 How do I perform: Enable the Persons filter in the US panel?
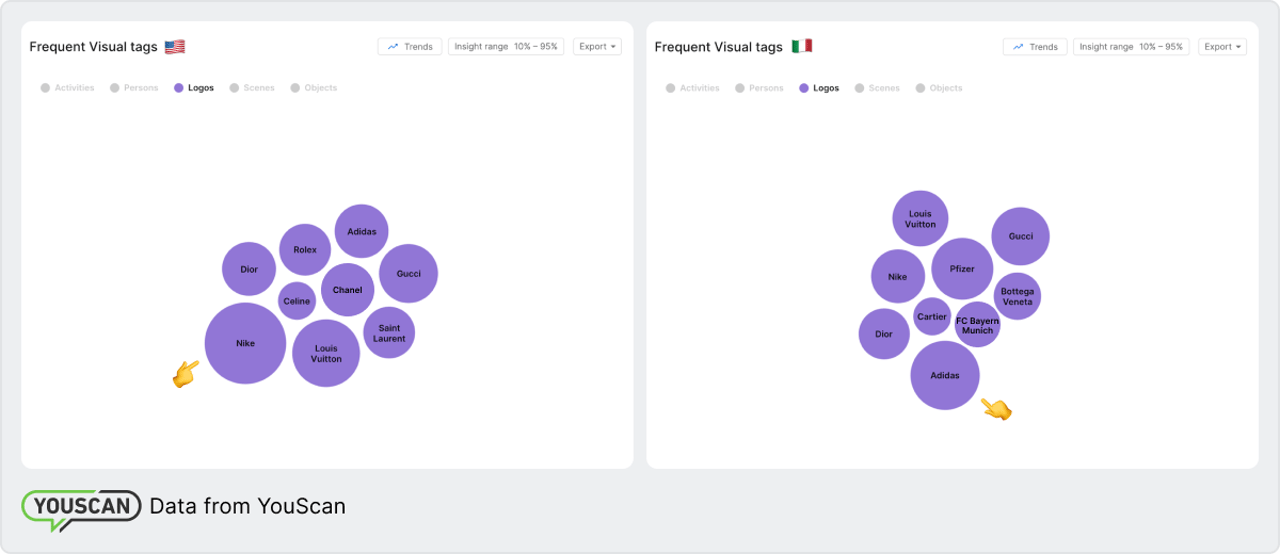(x=134, y=88)
